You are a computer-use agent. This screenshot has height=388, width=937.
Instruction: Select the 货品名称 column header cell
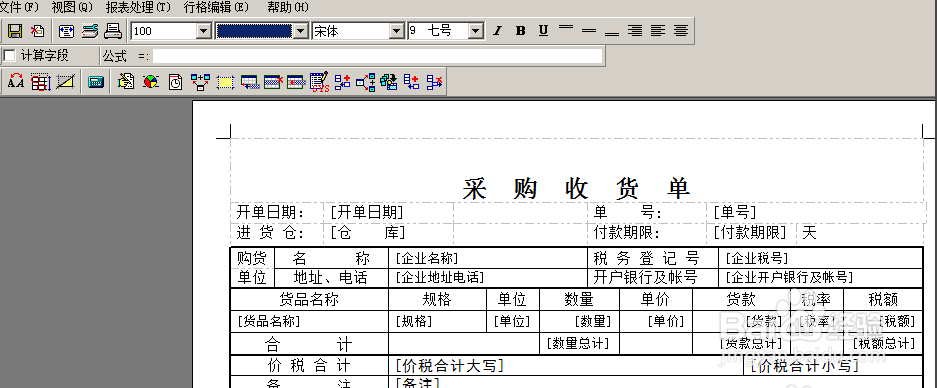click(310, 300)
